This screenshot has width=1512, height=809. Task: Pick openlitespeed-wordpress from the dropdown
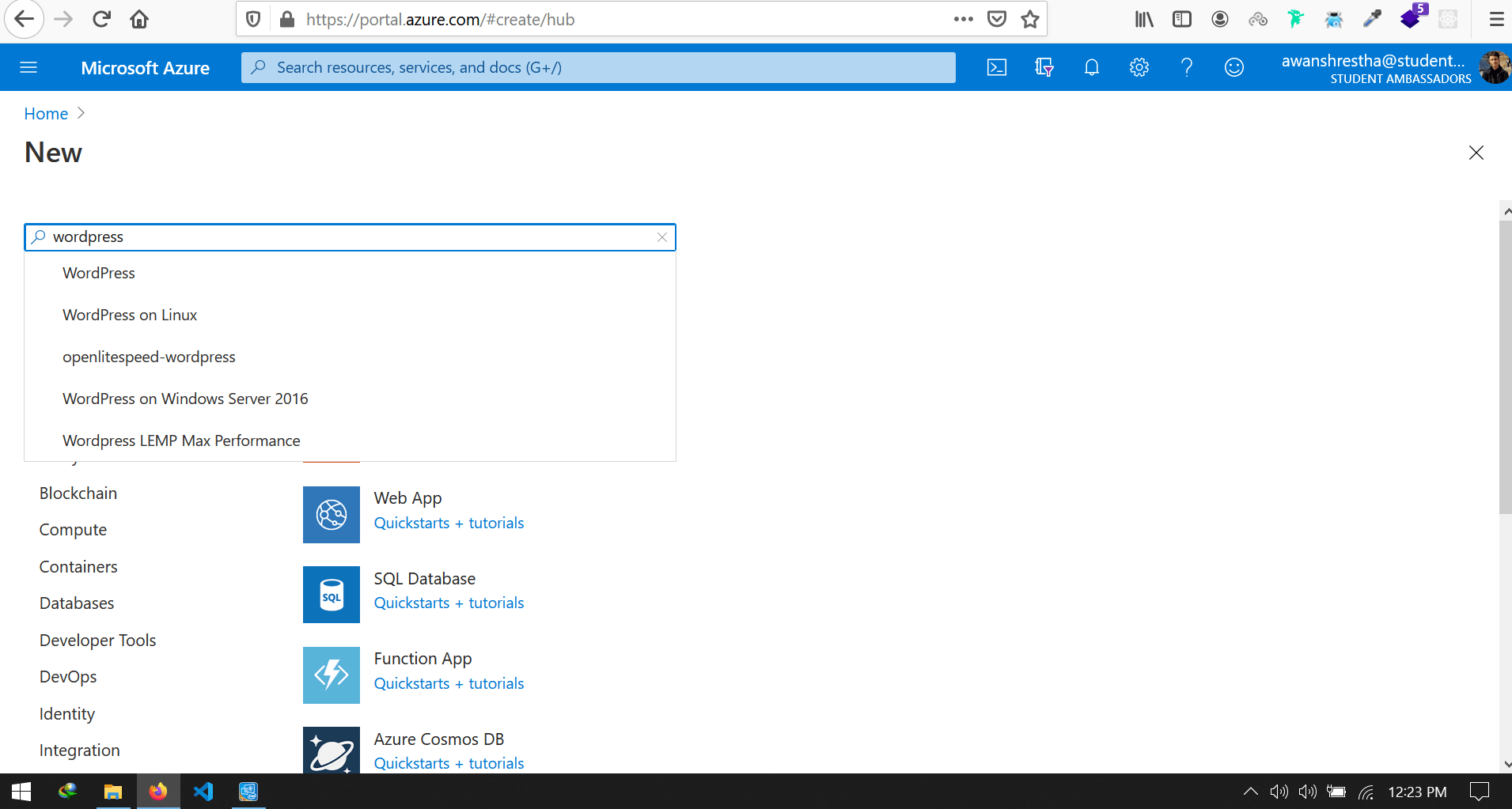(149, 356)
